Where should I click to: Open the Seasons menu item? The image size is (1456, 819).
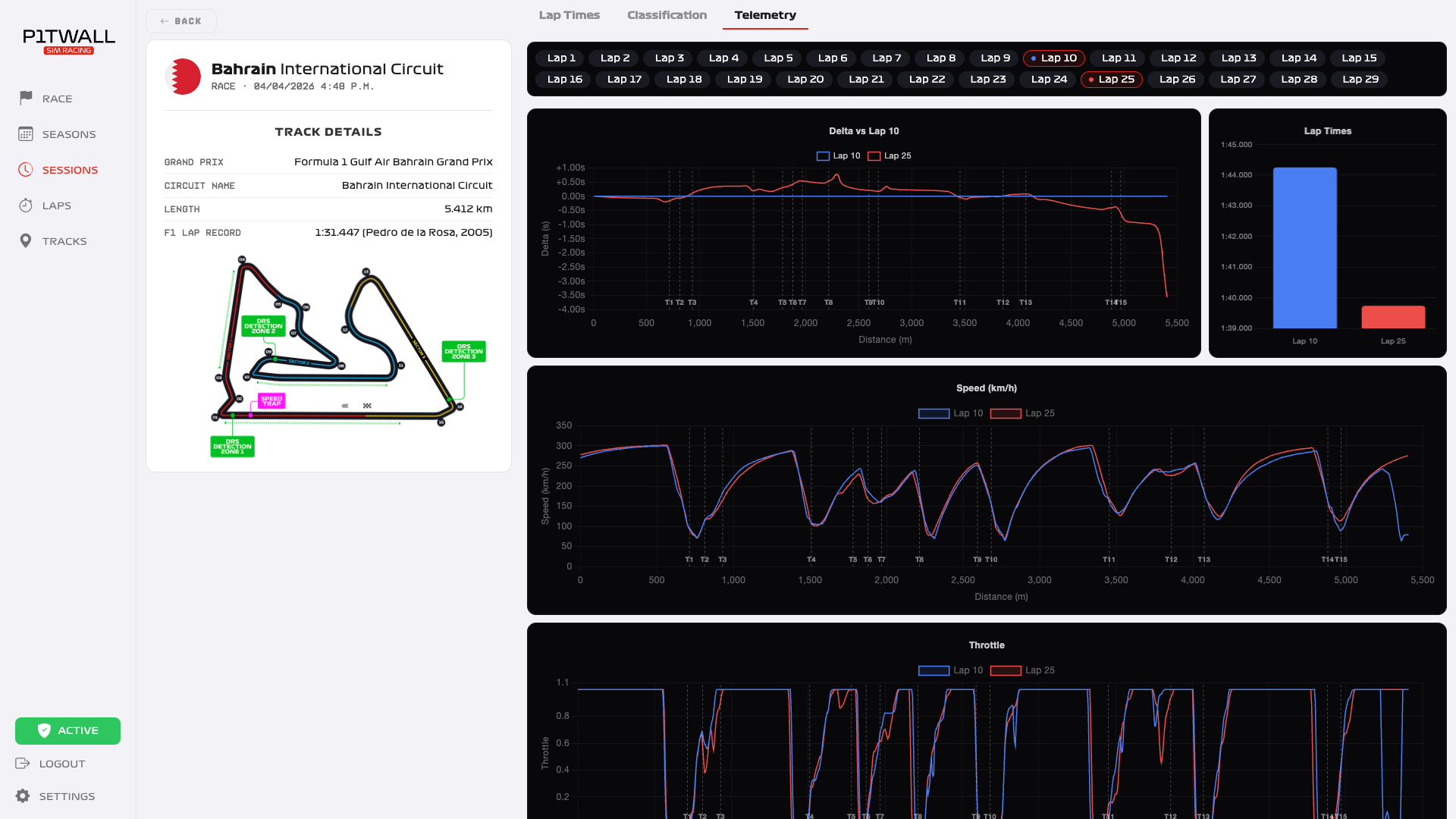click(68, 134)
